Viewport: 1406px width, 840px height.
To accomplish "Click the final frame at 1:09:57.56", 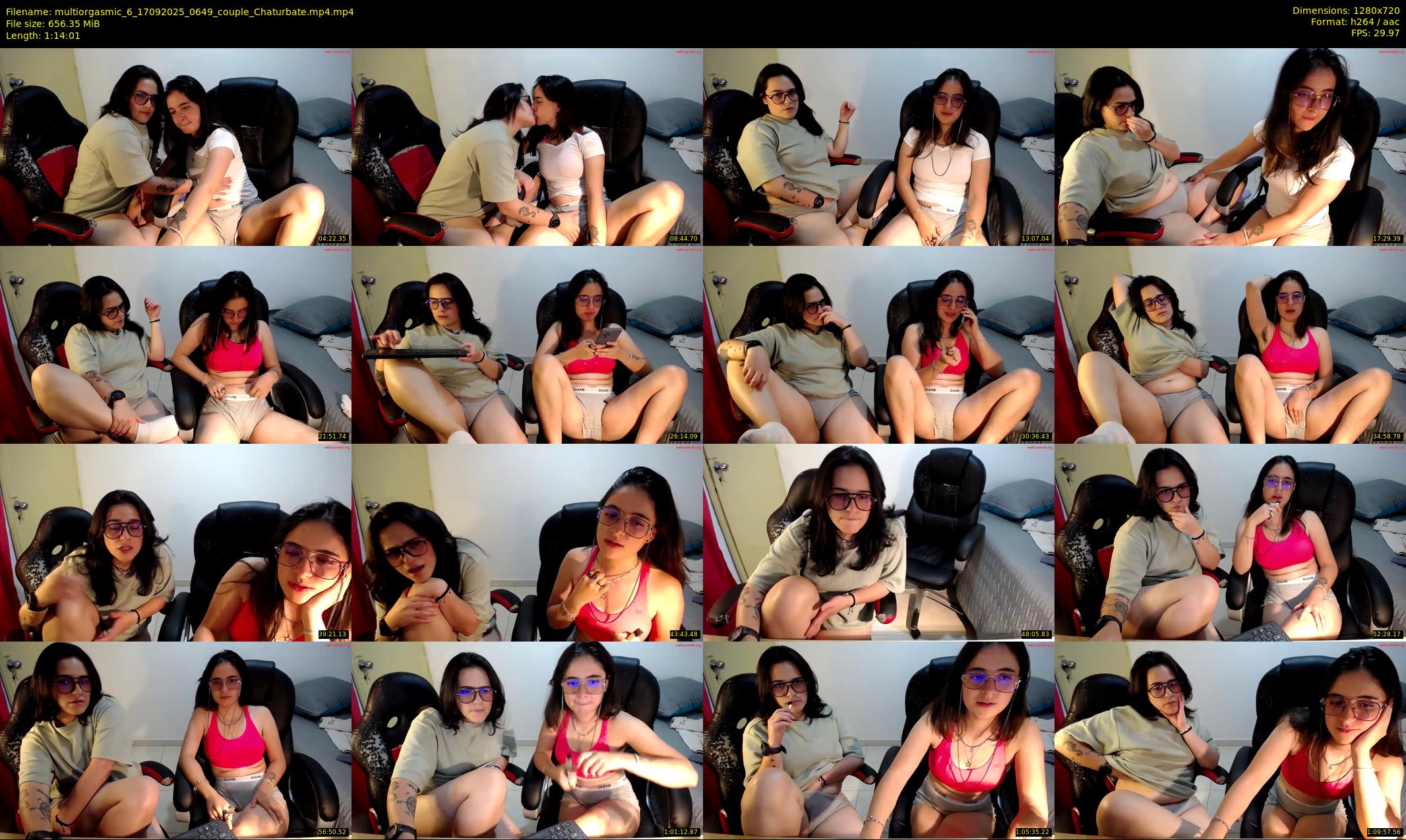I will click(1230, 740).
